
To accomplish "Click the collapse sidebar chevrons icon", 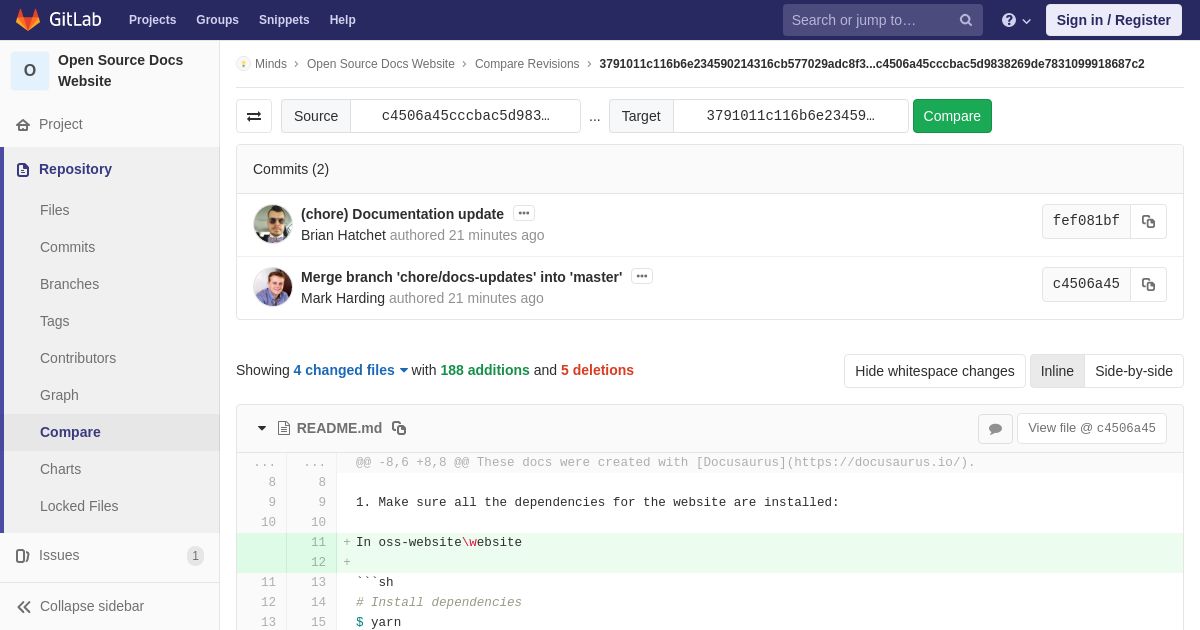I will (24, 606).
